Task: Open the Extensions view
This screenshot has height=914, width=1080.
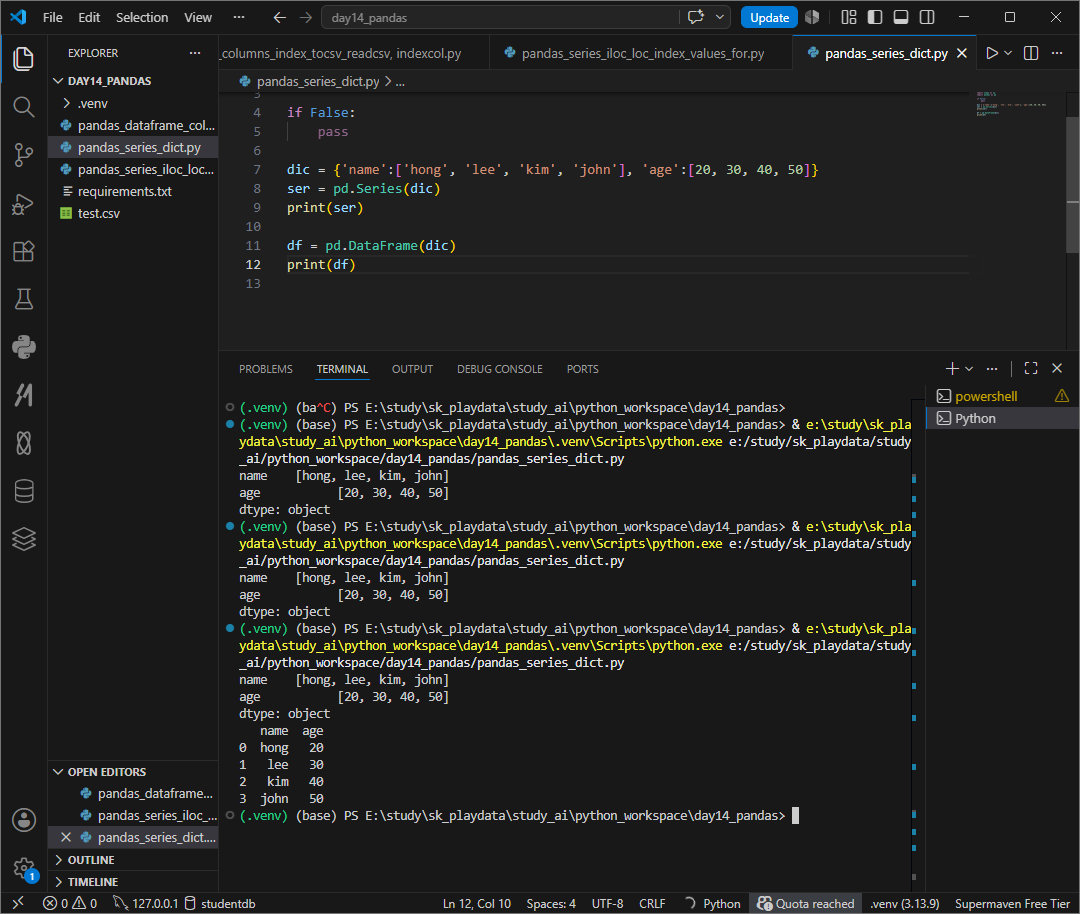Action: click(23, 251)
